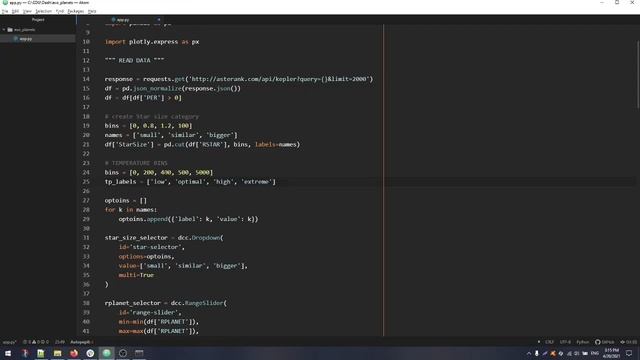Open the yellow File Explorer taskbar icon

[x=57, y=353]
